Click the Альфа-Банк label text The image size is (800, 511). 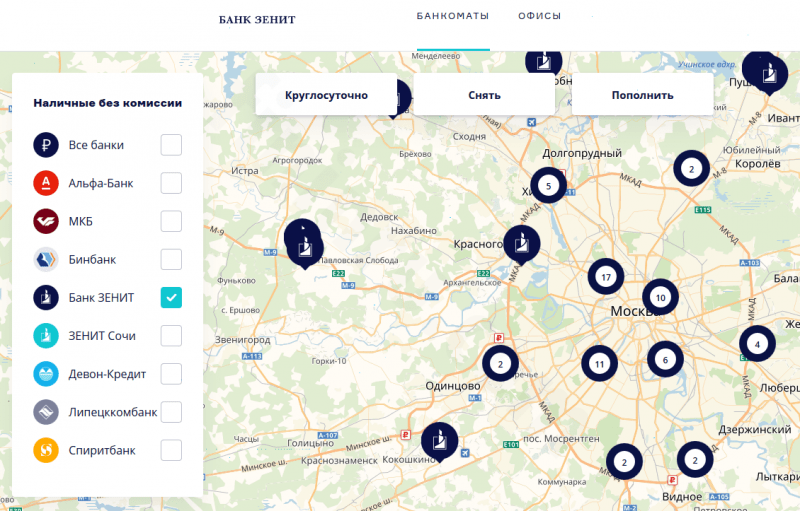[x=101, y=183]
